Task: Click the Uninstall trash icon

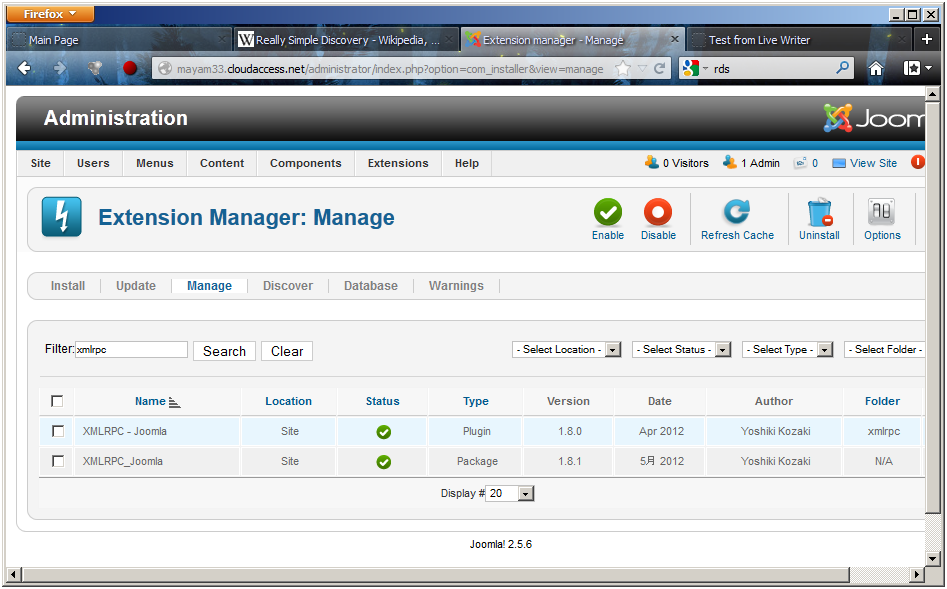Action: coord(820,212)
